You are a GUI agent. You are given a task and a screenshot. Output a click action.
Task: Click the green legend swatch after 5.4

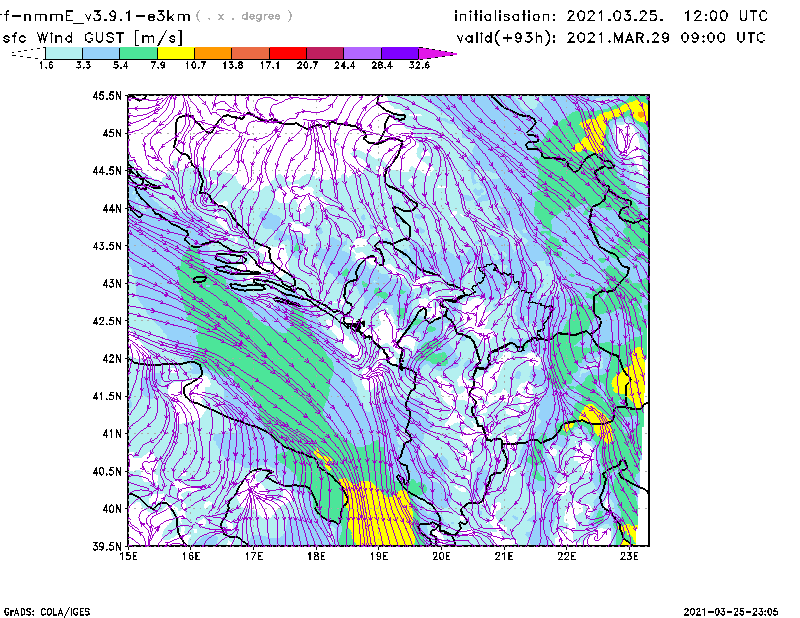pyautogui.click(x=138, y=53)
